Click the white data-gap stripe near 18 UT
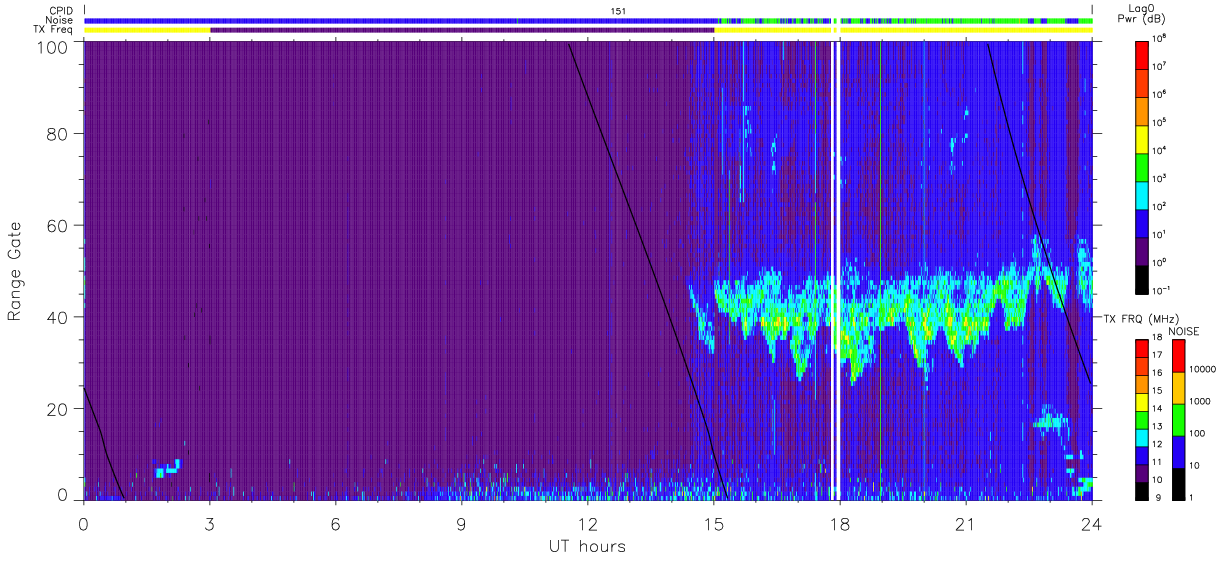Viewport: 1228px width, 567px height. point(837,270)
